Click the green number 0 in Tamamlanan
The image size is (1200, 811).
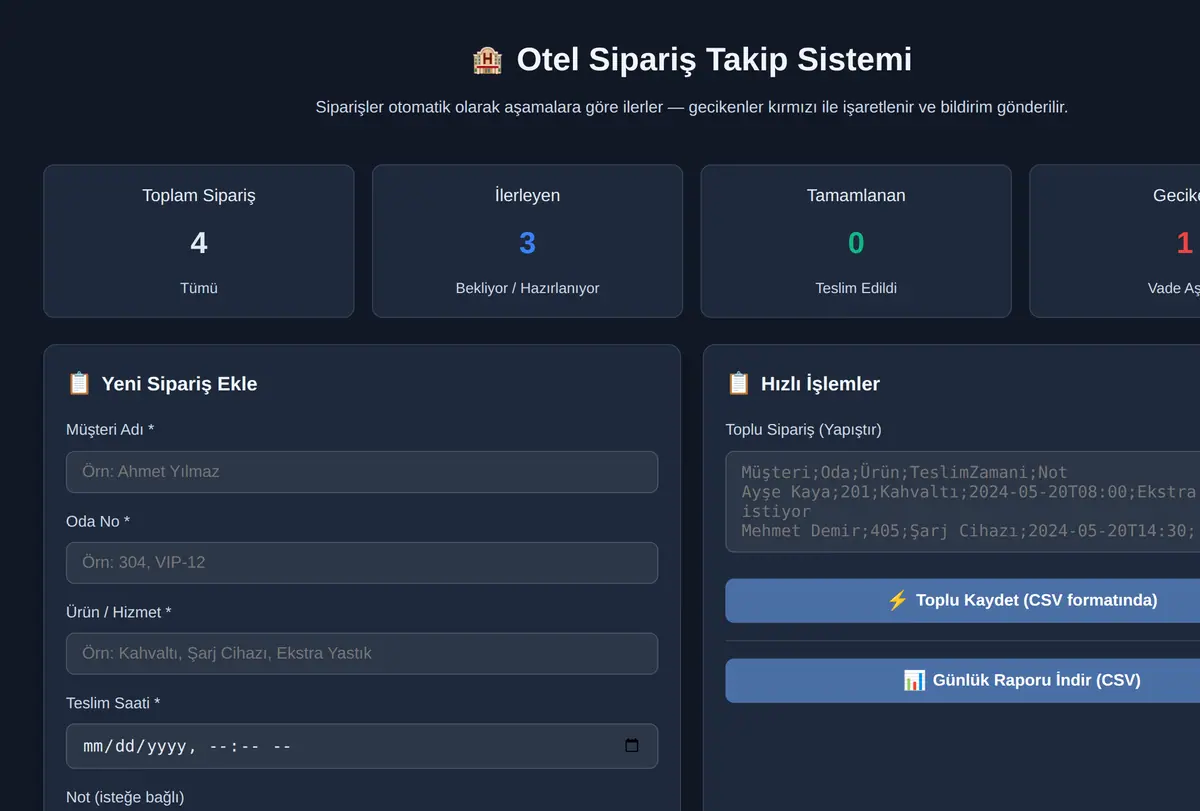point(856,243)
